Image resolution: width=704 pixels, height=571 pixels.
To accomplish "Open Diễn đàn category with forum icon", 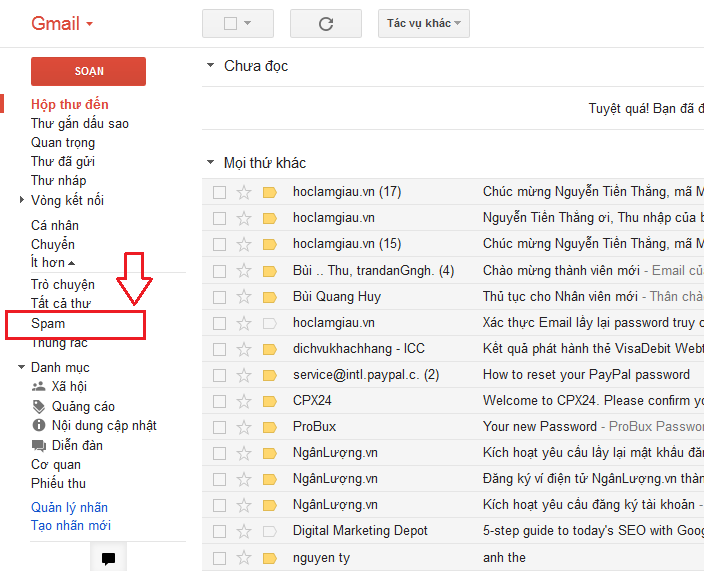I will pos(67,445).
